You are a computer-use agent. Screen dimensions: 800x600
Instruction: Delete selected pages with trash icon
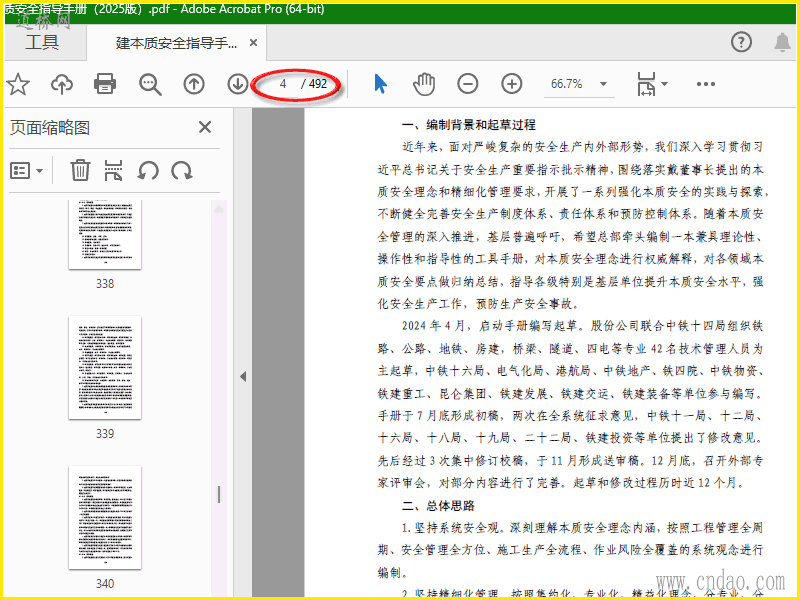coord(80,170)
